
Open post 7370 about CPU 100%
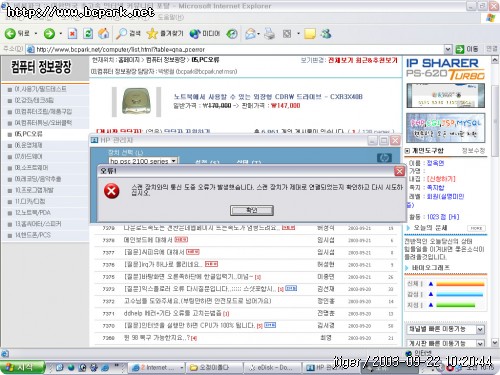coord(189,325)
